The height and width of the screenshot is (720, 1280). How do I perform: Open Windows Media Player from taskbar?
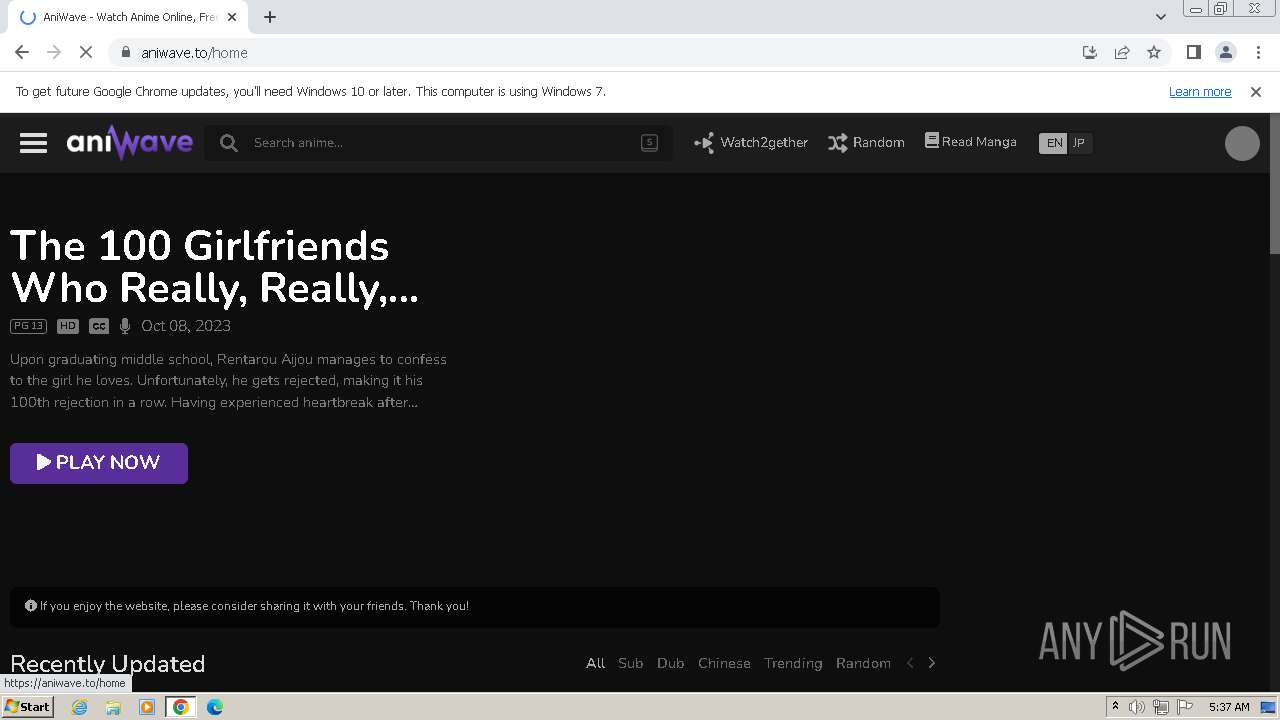(147, 707)
